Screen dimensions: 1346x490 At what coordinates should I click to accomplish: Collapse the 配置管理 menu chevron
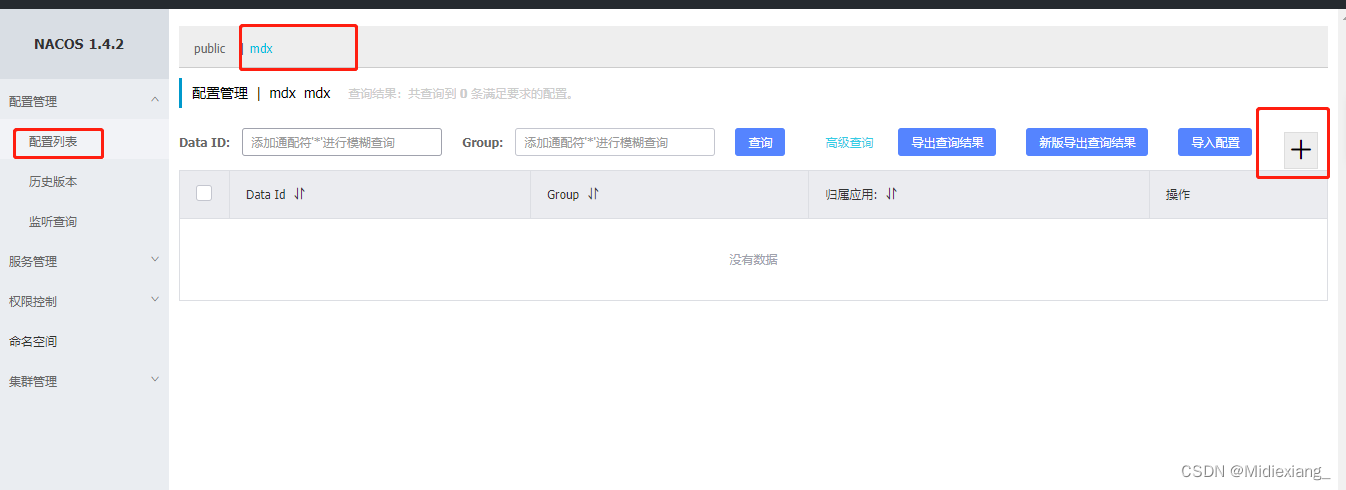coord(154,99)
